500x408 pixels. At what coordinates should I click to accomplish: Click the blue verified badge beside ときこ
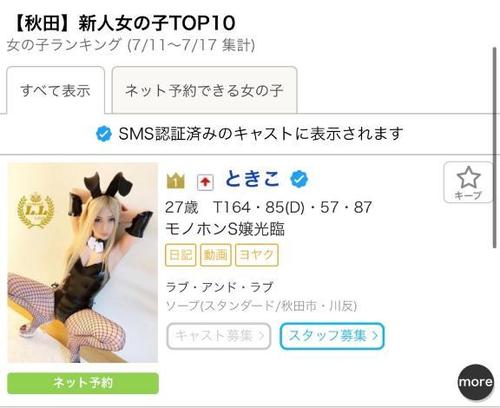point(299,179)
